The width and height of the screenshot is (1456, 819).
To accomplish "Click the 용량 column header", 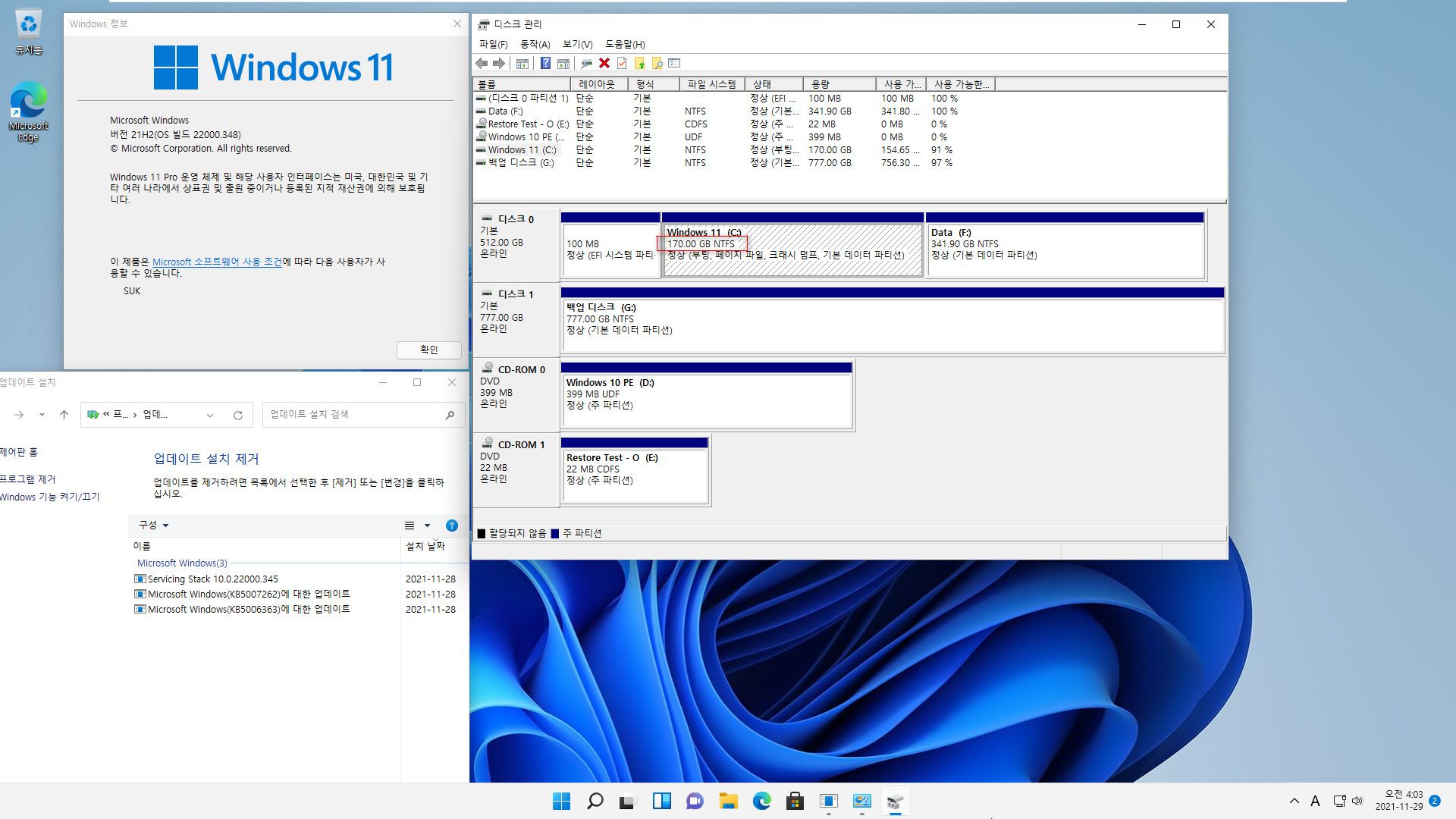I will click(839, 84).
